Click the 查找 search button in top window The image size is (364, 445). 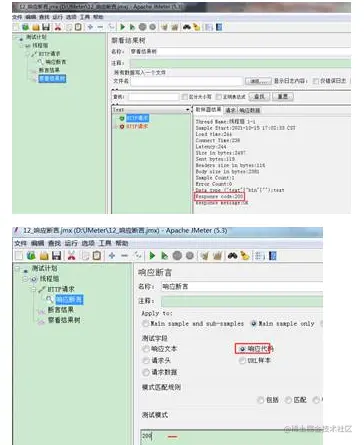(x=259, y=97)
